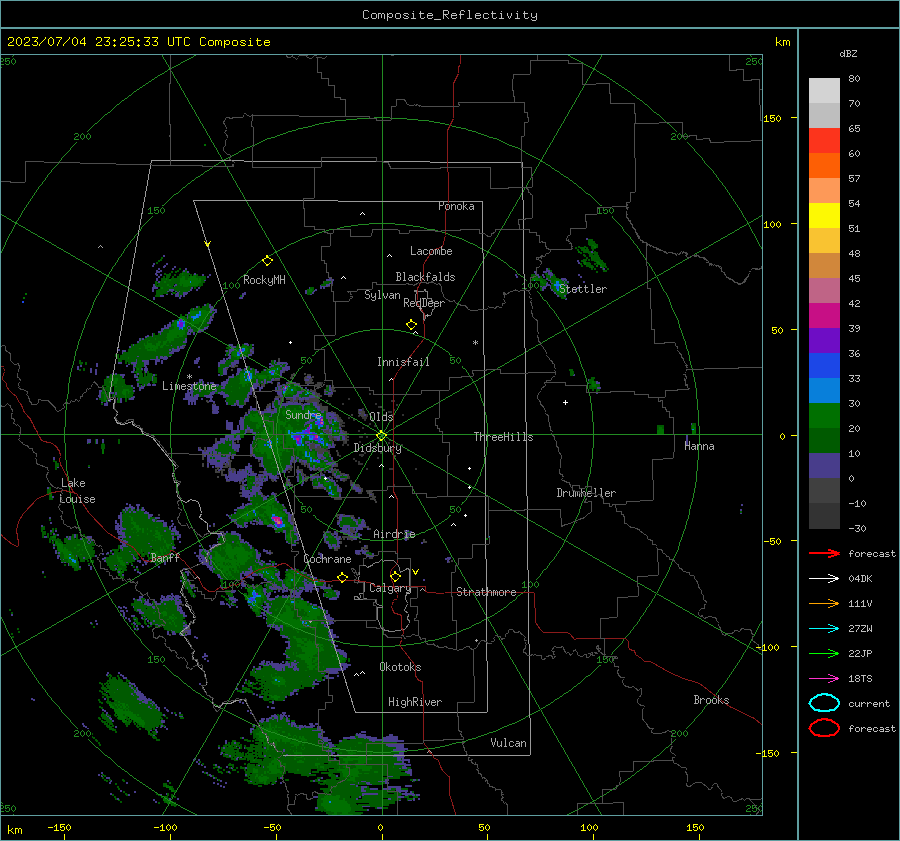Click the light blue dBZ legend swatch

[824, 390]
